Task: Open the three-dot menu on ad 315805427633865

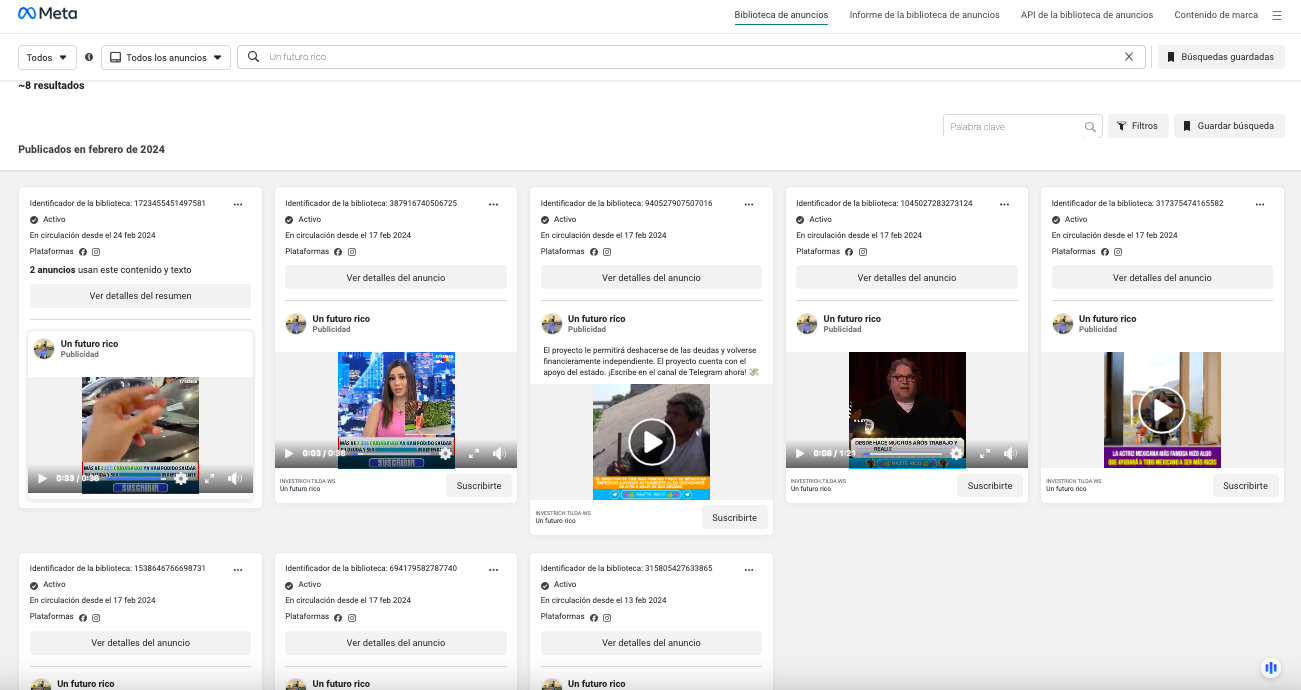Action: pos(749,569)
